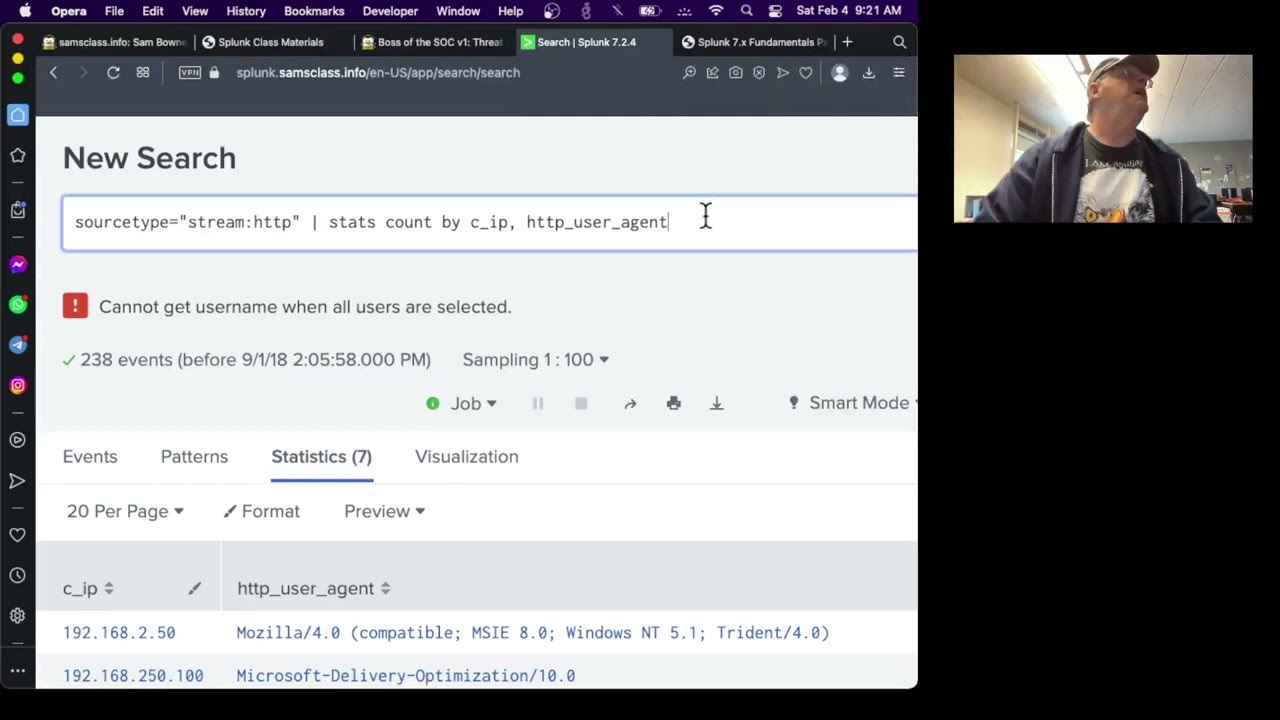Image resolution: width=1280 pixels, height=720 pixels.
Task: Bookmark page with the heart icon
Action: (x=806, y=72)
